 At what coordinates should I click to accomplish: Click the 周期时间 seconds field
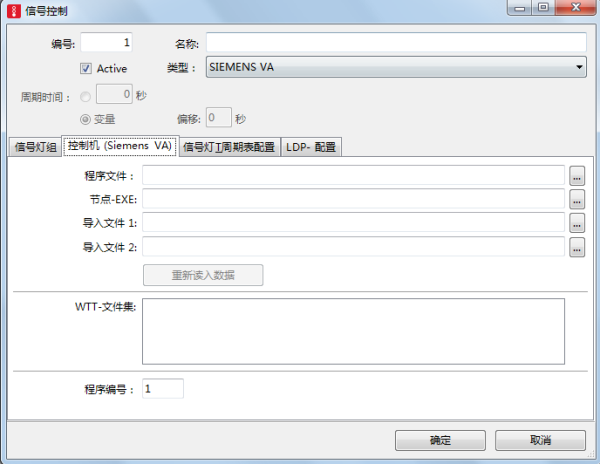(114, 94)
